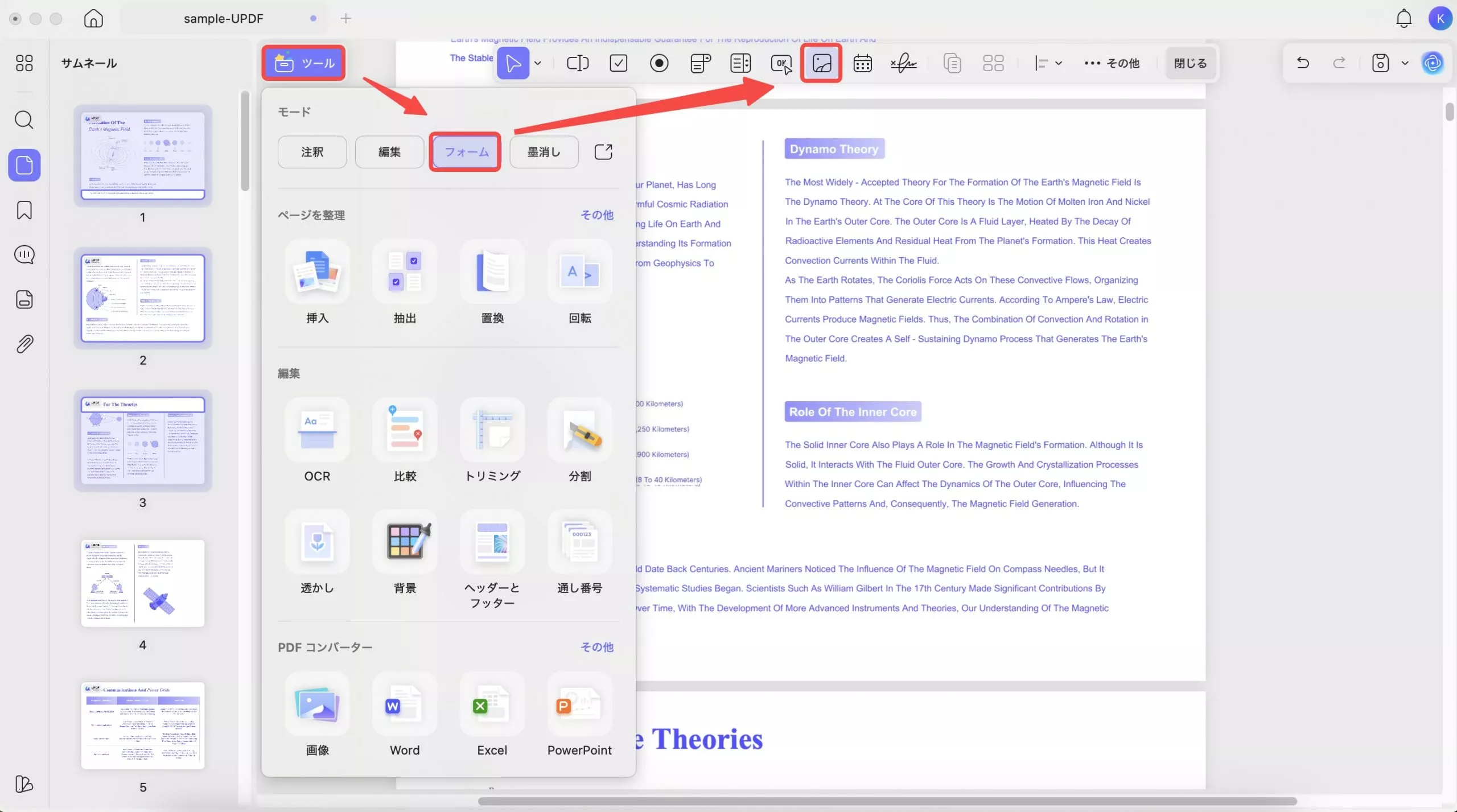Click 閉じる to exit form mode
The height and width of the screenshot is (812, 1457).
point(1190,63)
